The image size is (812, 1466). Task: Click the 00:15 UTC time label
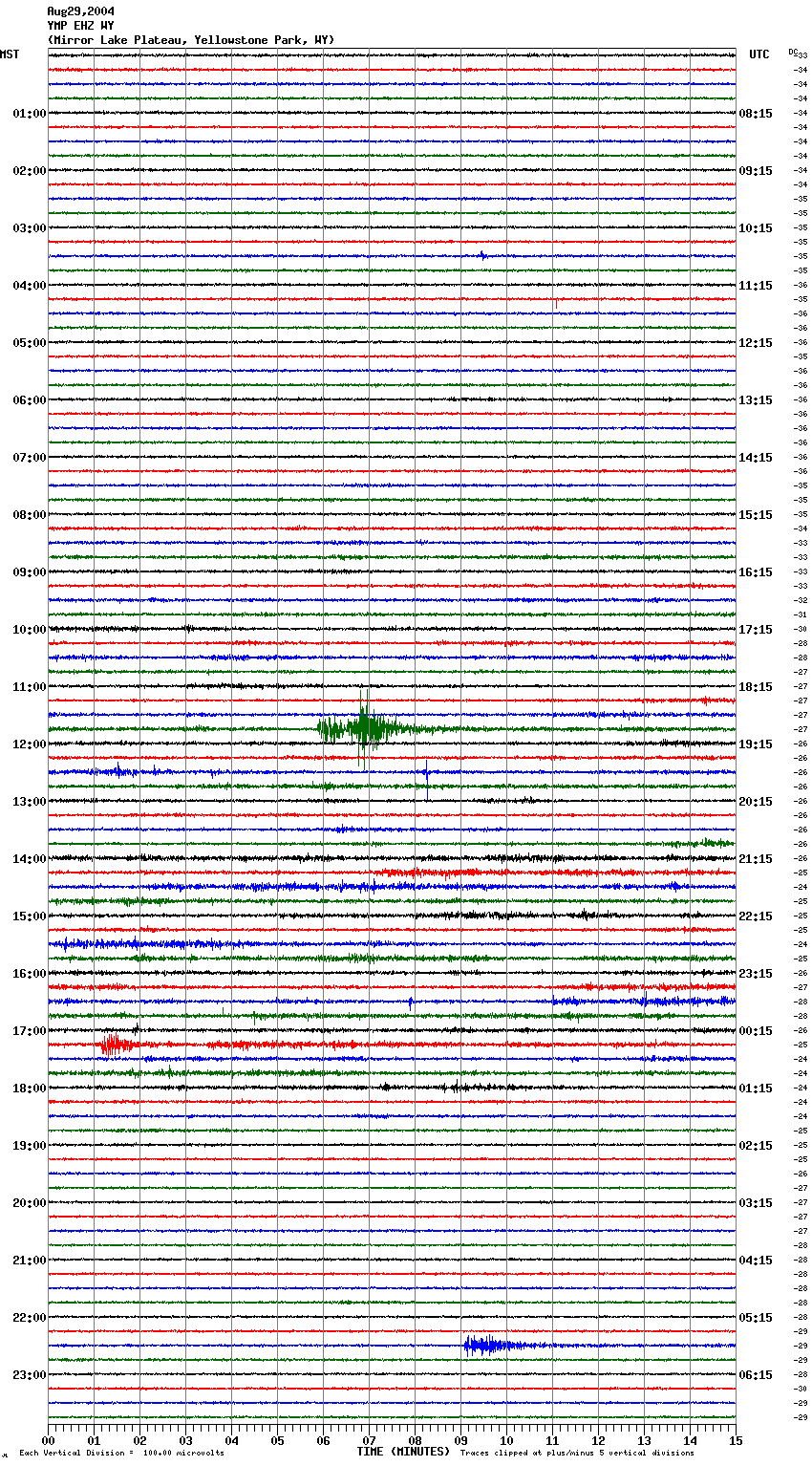tap(756, 1031)
